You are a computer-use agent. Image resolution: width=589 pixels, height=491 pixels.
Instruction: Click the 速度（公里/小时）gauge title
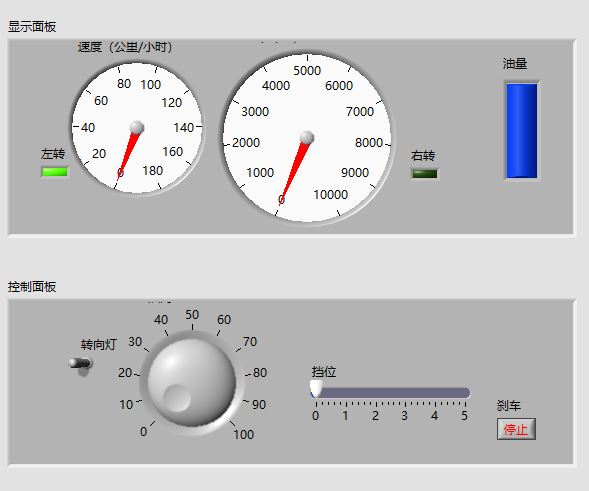pos(125,47)
